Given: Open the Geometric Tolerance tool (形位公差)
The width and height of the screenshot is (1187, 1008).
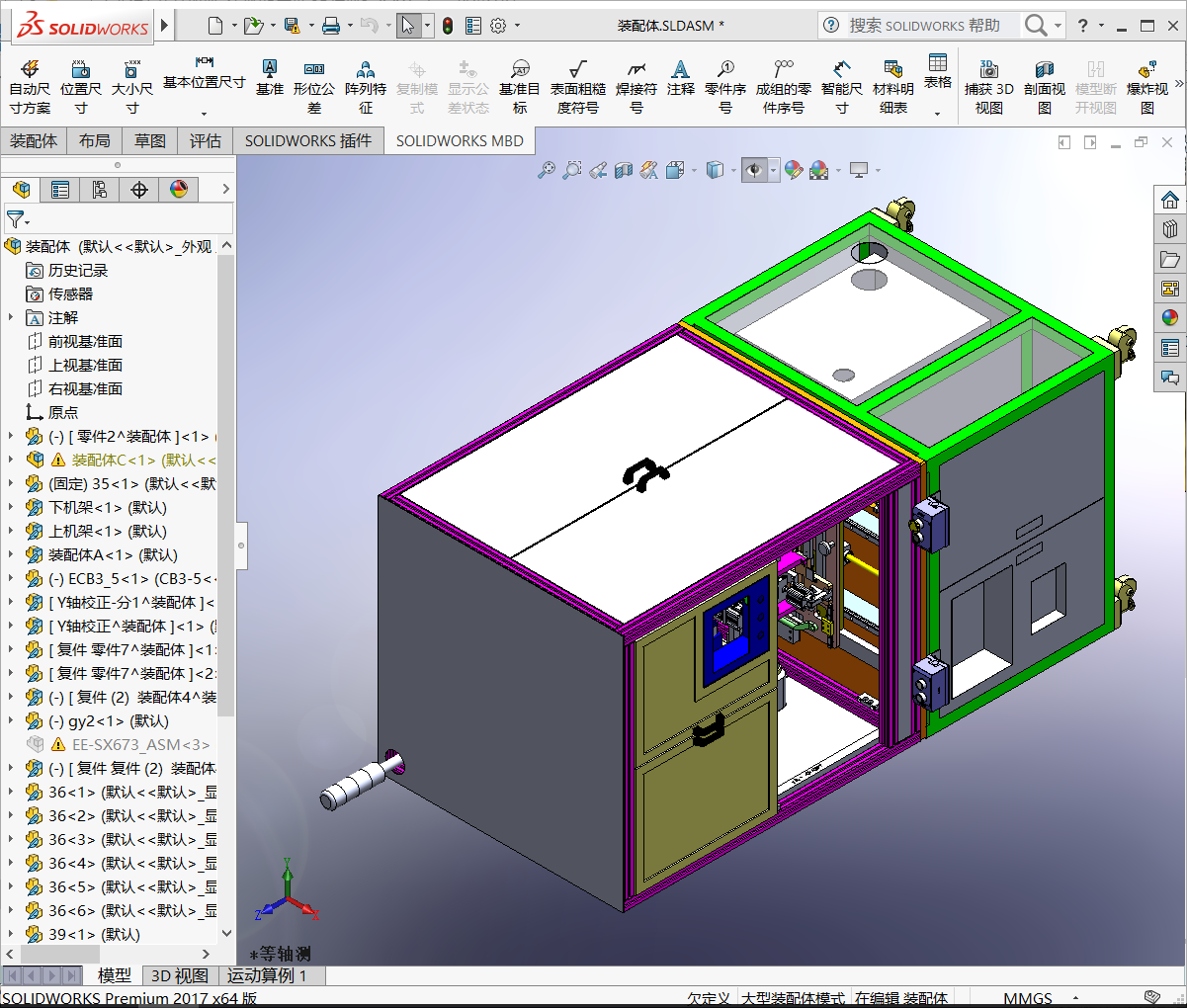Looking at the screenshot, I should coord(313,87).
